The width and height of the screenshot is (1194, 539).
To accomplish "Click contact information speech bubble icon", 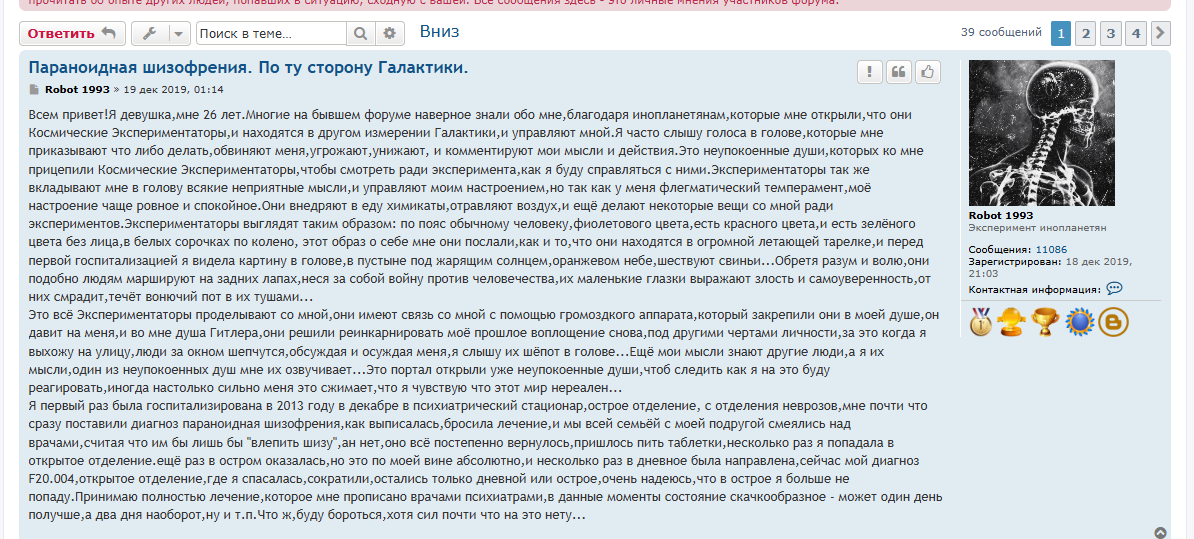I will tap(1114, 289).
